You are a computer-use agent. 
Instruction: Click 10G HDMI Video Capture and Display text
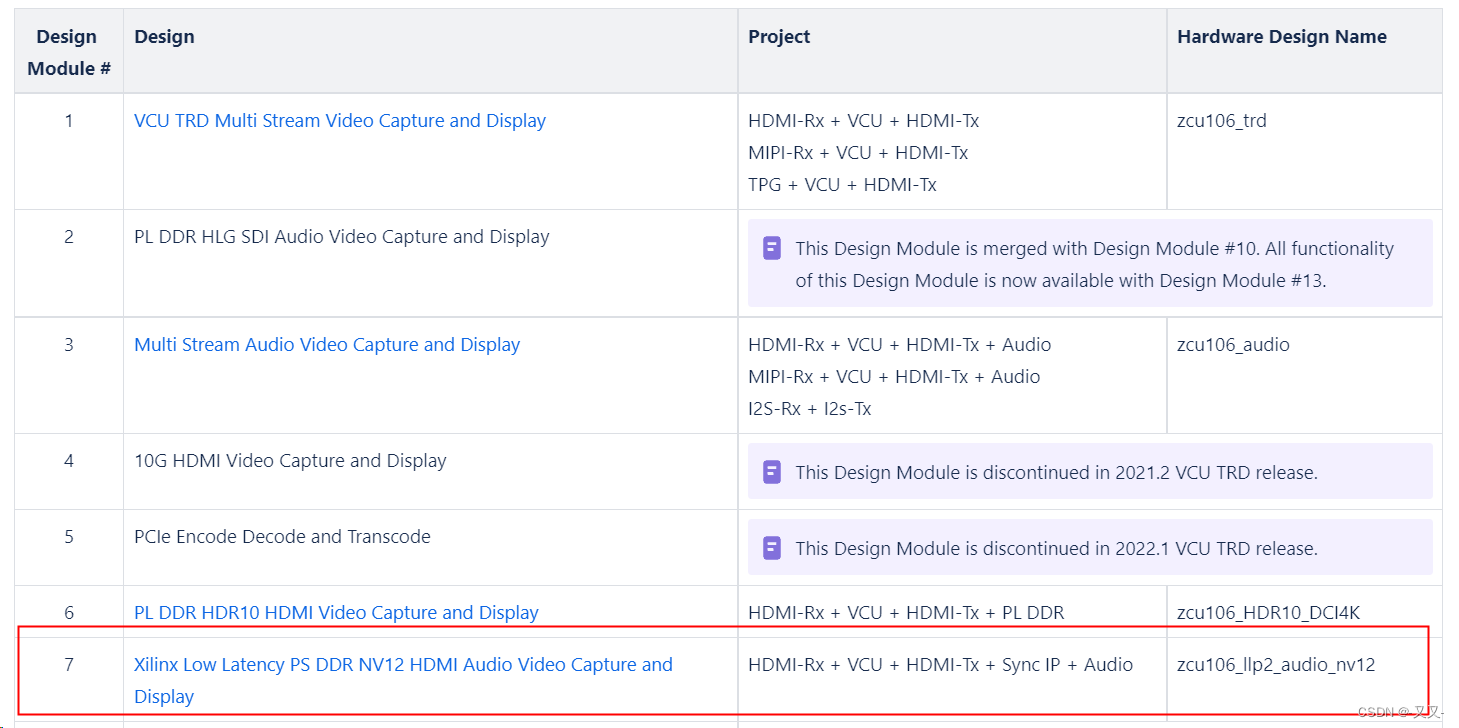pyautogui.click(x=290, y=461)
